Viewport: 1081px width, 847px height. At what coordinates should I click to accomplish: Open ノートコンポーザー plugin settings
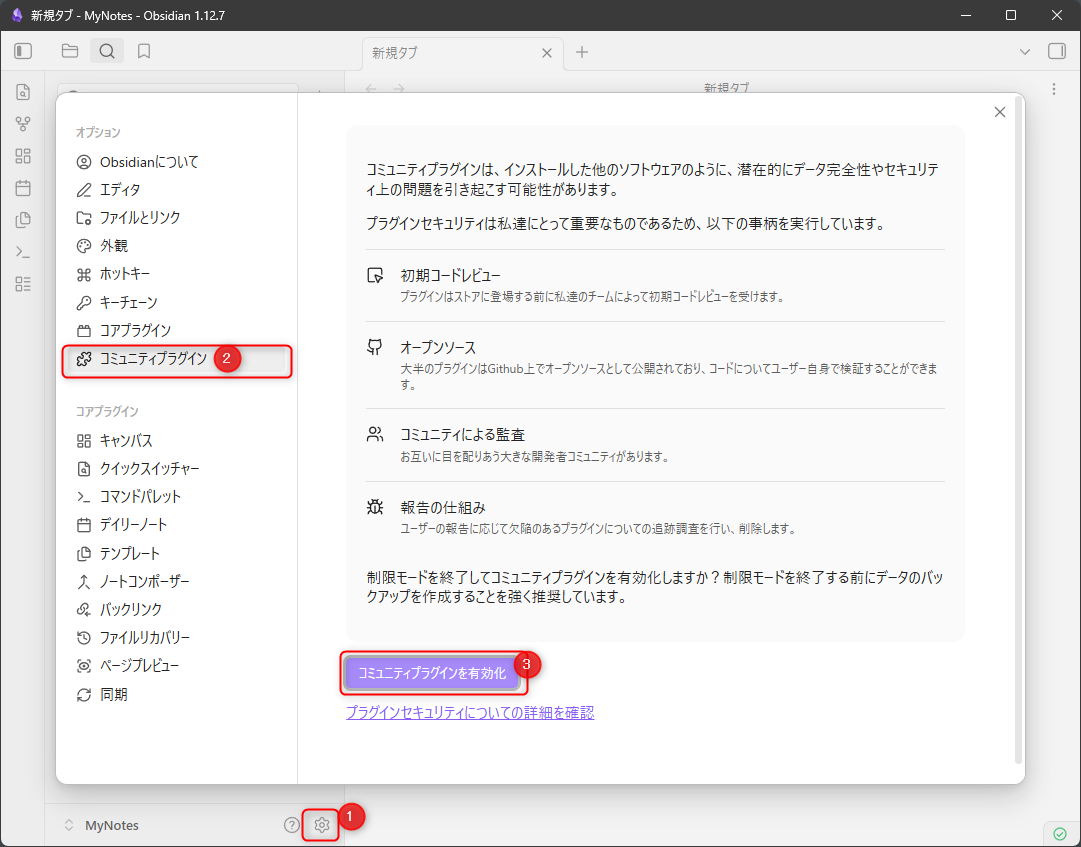click(178, 582)
